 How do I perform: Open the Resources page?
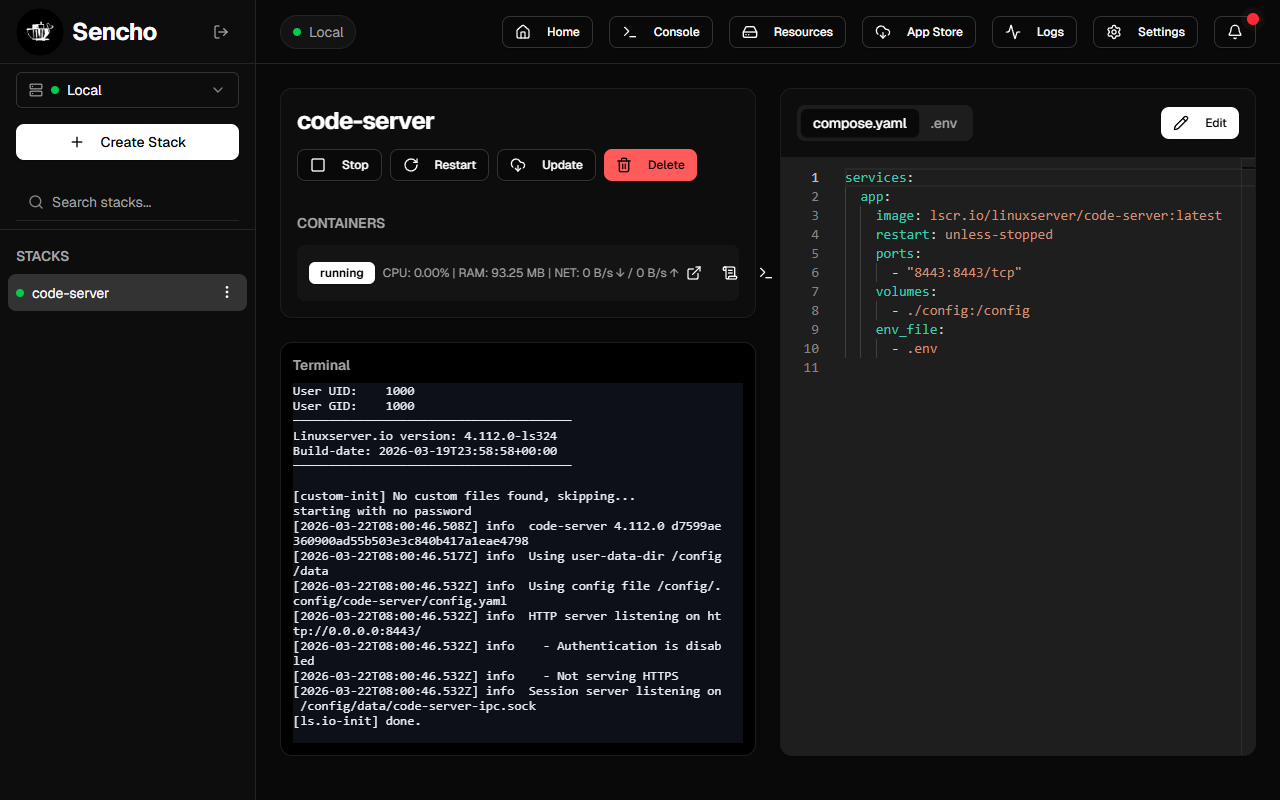tap(787, 32)
